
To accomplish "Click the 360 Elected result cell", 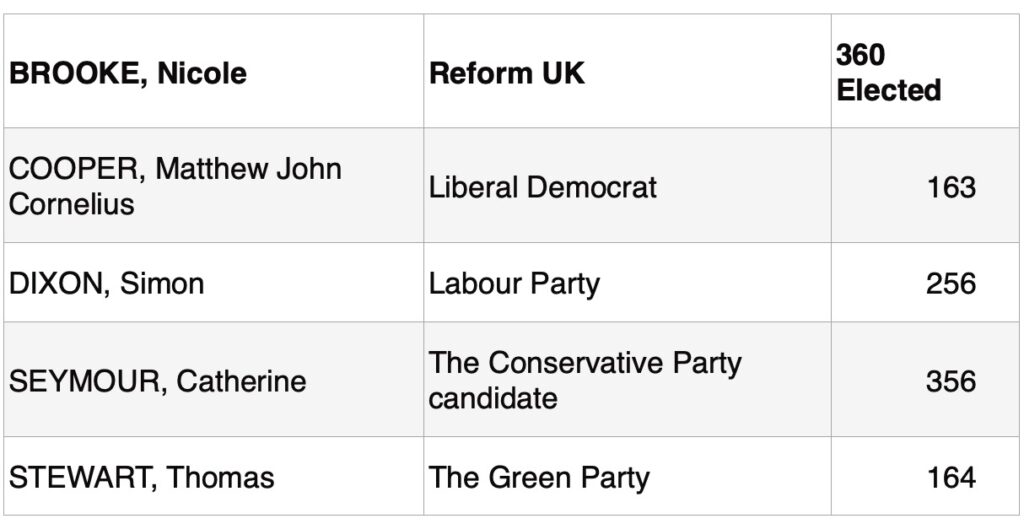I will (x=925, y=71).
